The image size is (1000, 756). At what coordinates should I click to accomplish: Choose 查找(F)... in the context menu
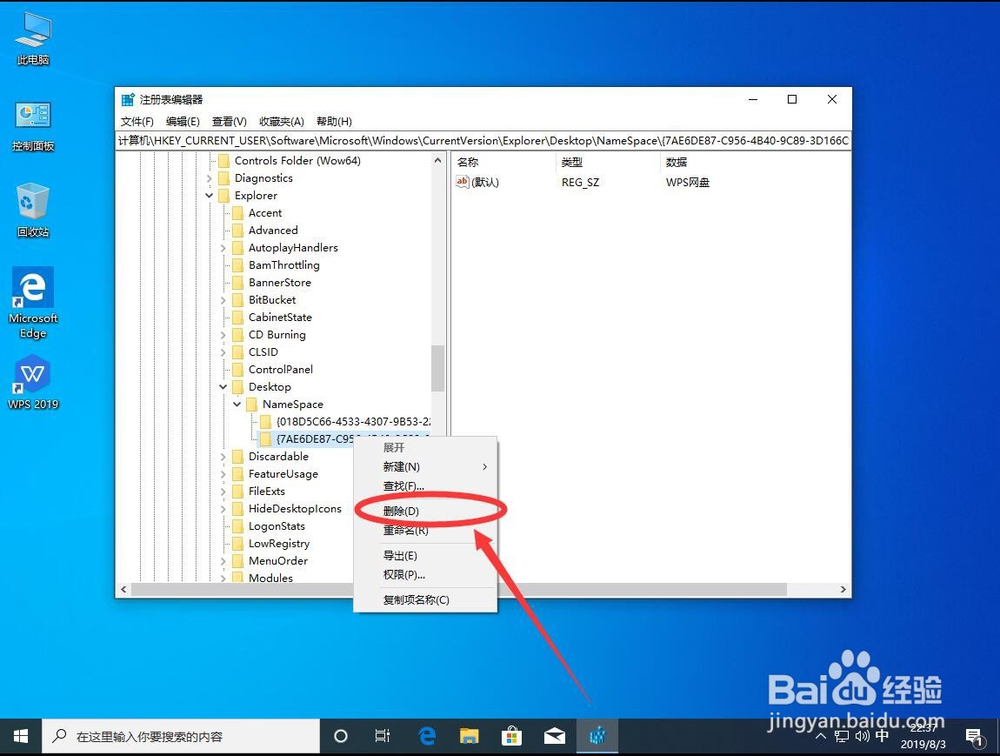click(425, 486)
